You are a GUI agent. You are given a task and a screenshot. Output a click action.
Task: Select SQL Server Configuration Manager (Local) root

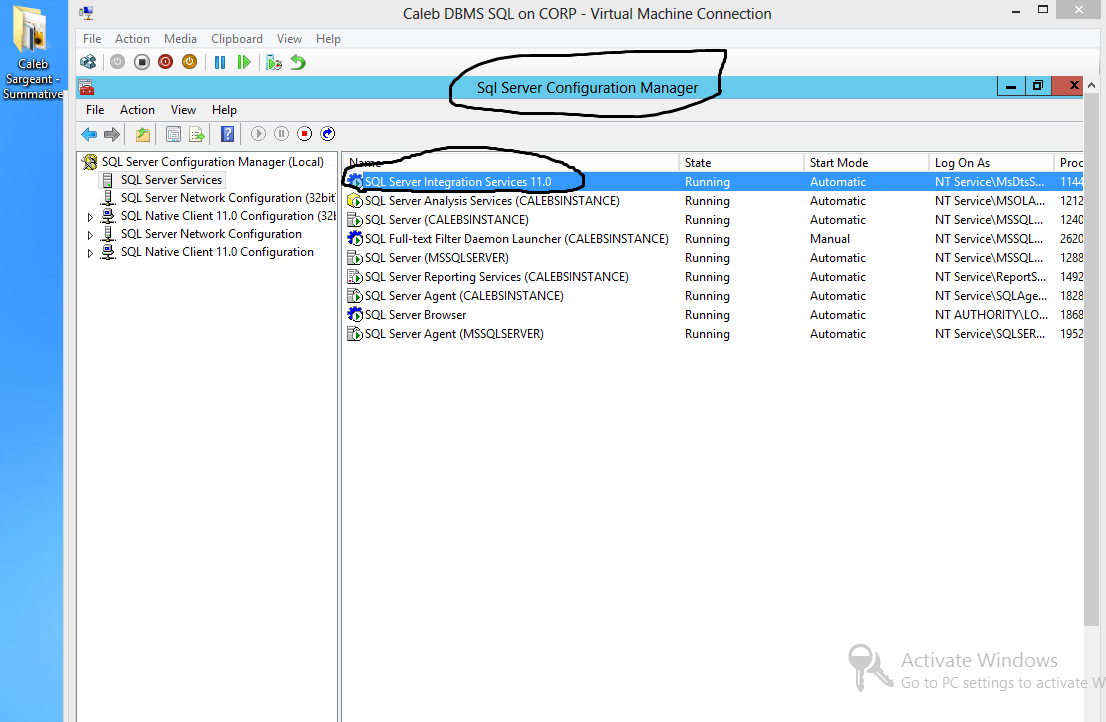(x=212, y=162)
